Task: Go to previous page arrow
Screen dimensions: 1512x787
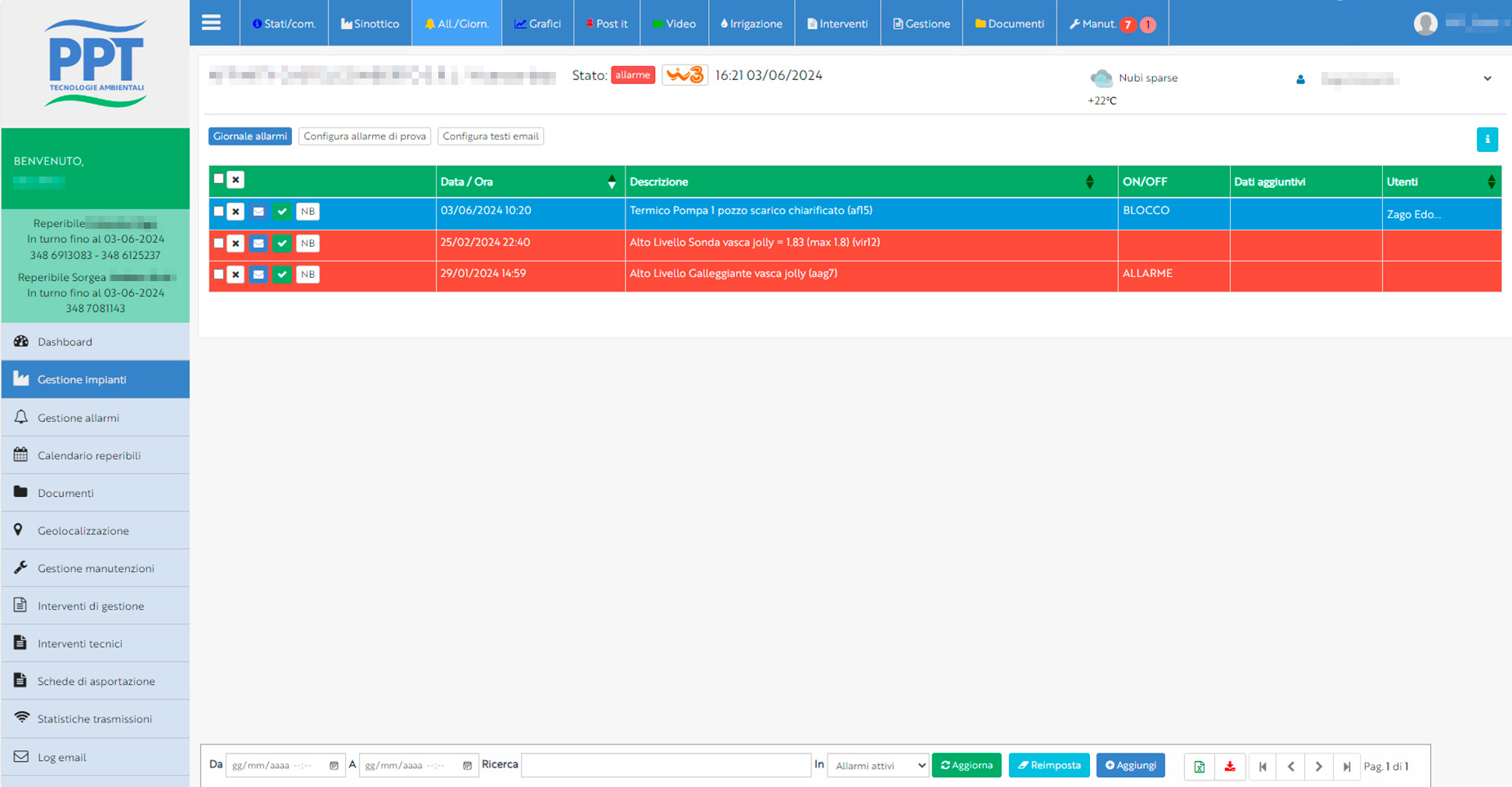Action: 1290,767
